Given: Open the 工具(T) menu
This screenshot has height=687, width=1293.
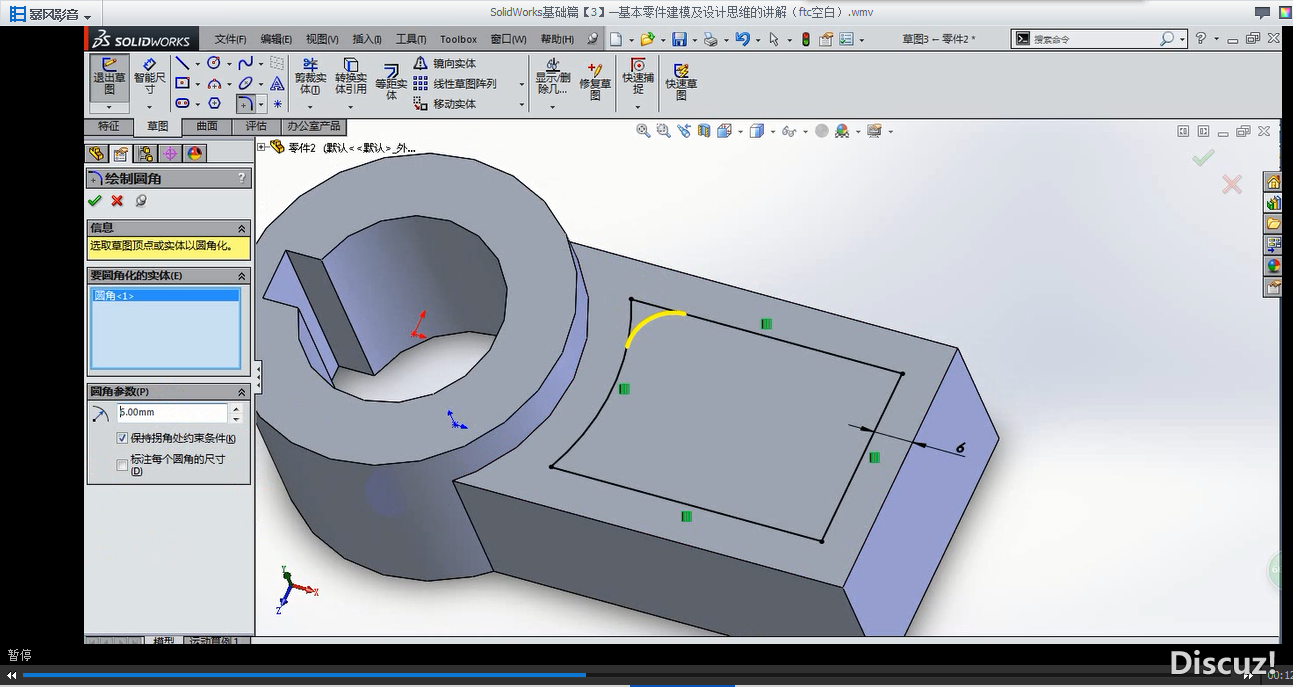Looking at the screenshot, I should pos(411,39).
